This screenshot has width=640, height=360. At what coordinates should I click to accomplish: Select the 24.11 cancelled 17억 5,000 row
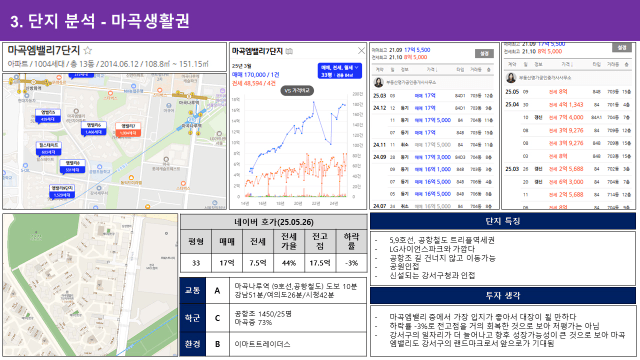[x=433, y=144]
